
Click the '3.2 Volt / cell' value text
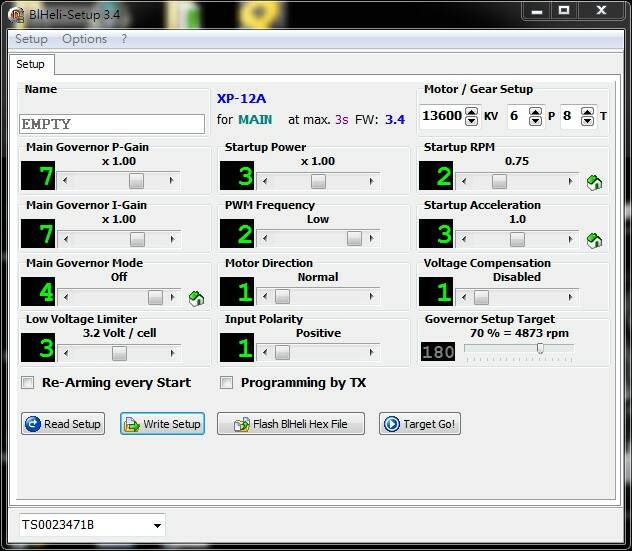tap(119, 333)
